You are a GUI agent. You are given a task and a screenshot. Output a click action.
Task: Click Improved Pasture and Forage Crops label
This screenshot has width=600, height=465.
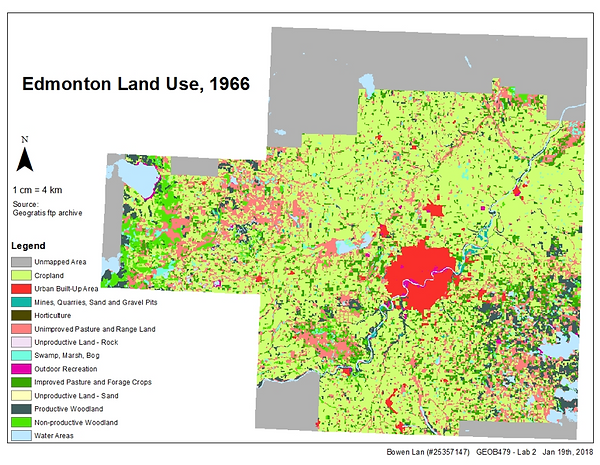(x=93, y=382)
